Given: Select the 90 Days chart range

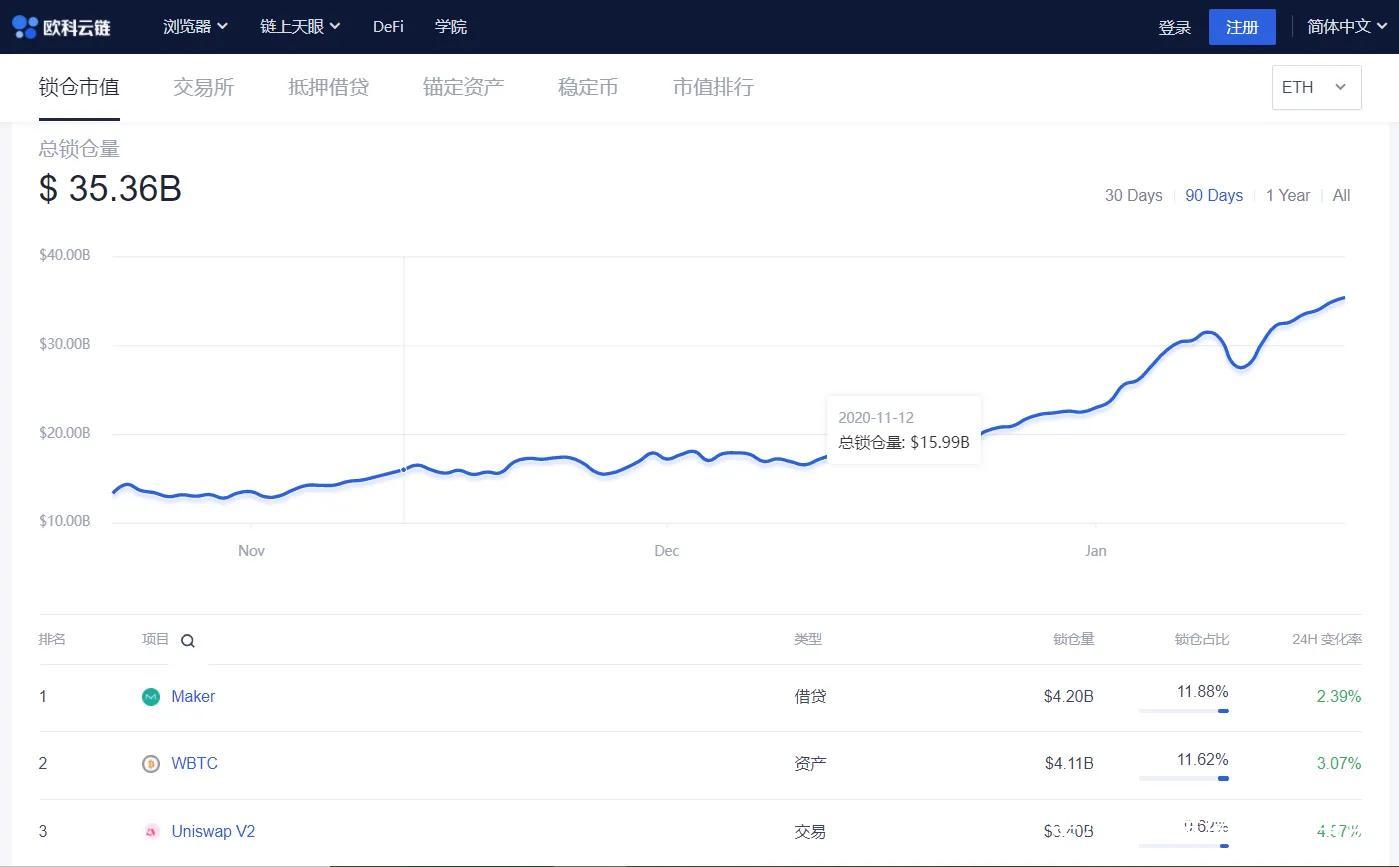Looking at the screenshot, I should point(1214,196).
